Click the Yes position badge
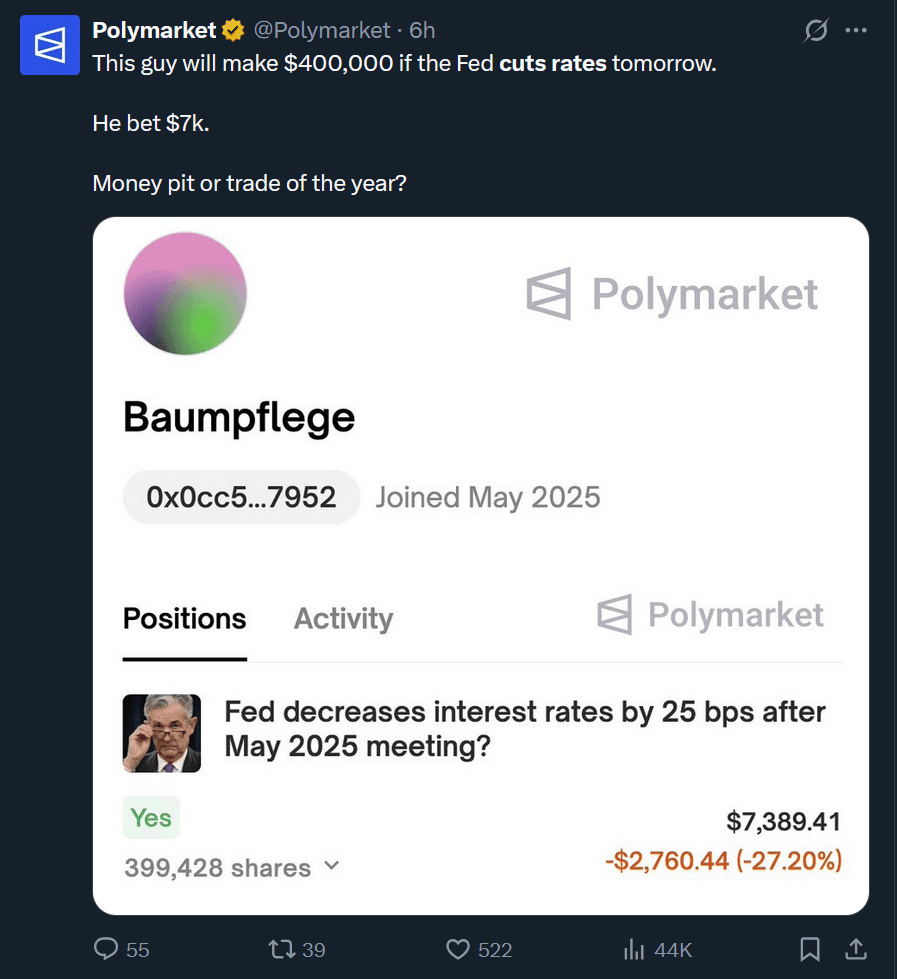The height and width of the screenshot is (979, 897). point(151,818)
